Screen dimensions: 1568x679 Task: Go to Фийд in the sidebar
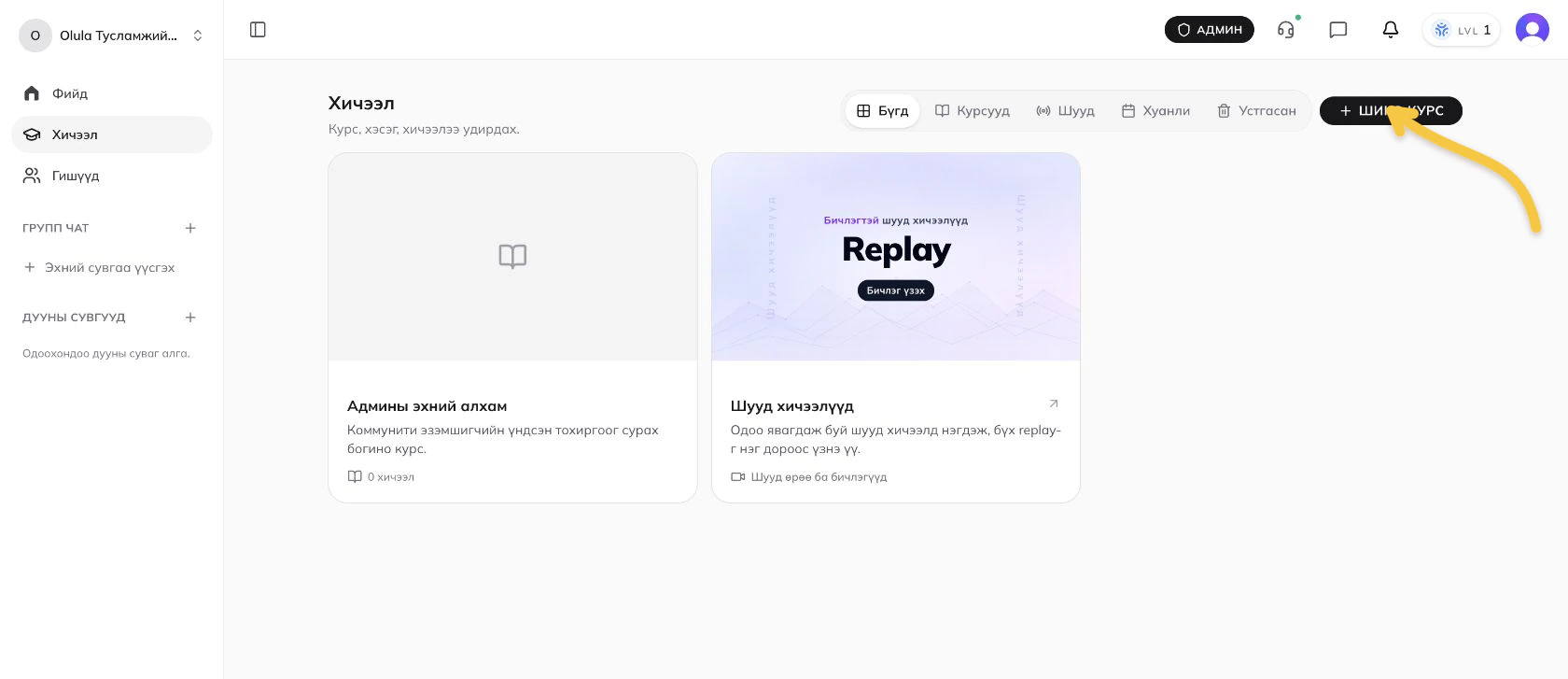pos(112,93)
